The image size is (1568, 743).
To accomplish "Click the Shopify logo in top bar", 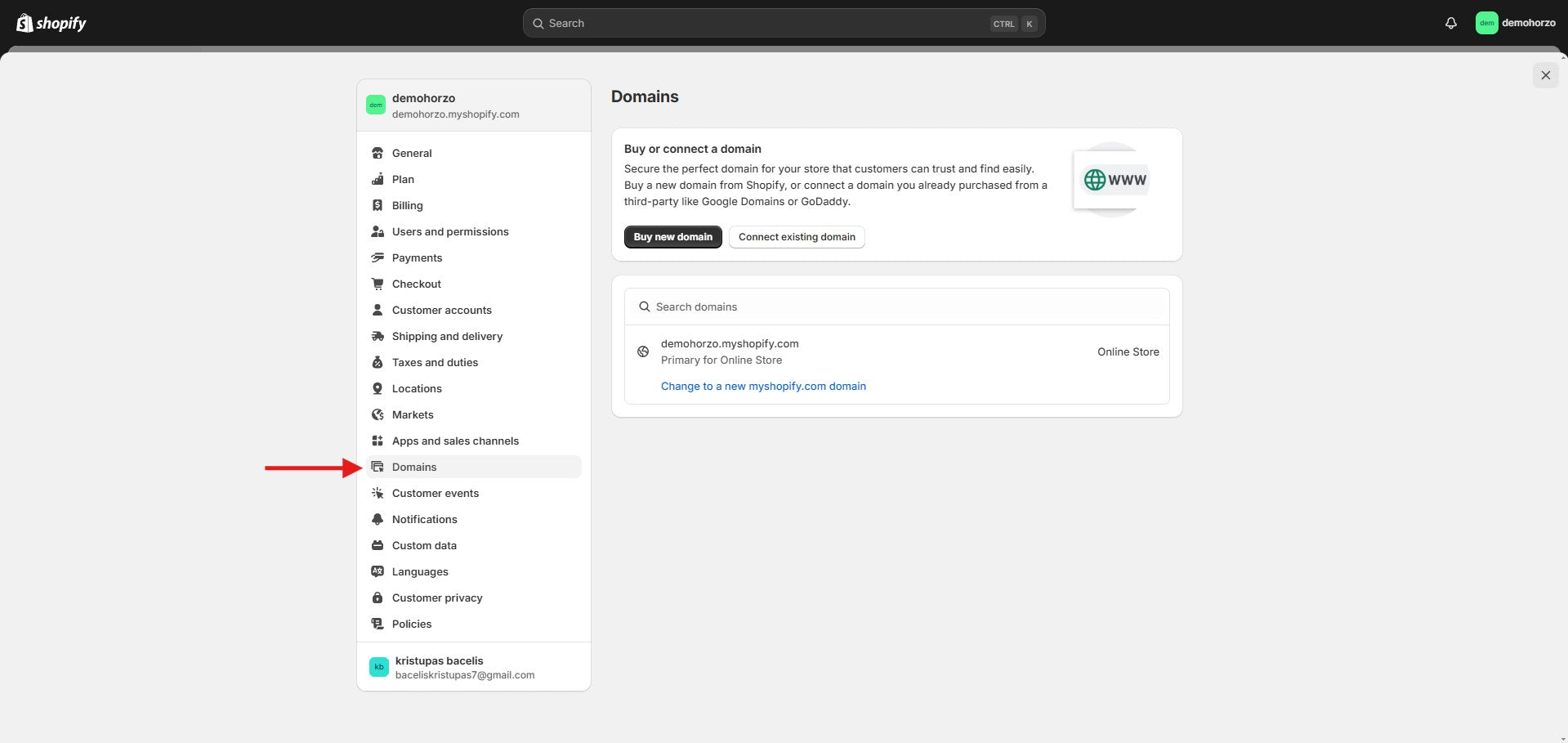I will tap(51, 23).
